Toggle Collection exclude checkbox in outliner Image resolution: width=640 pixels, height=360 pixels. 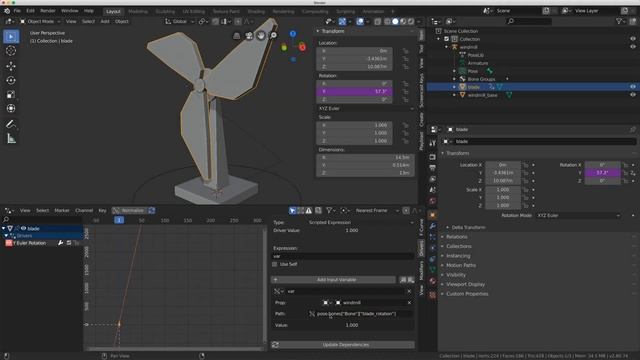[446, 39]
